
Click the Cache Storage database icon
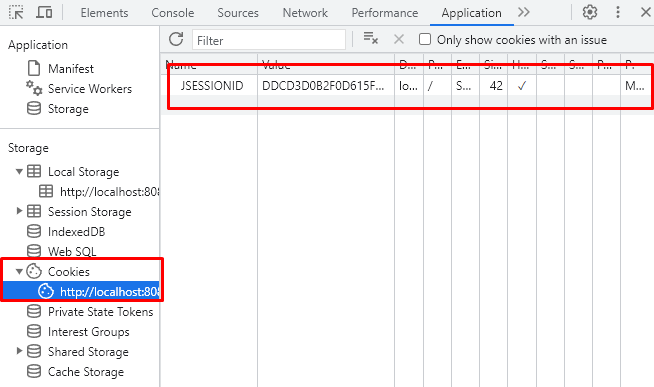pos(34,371)
